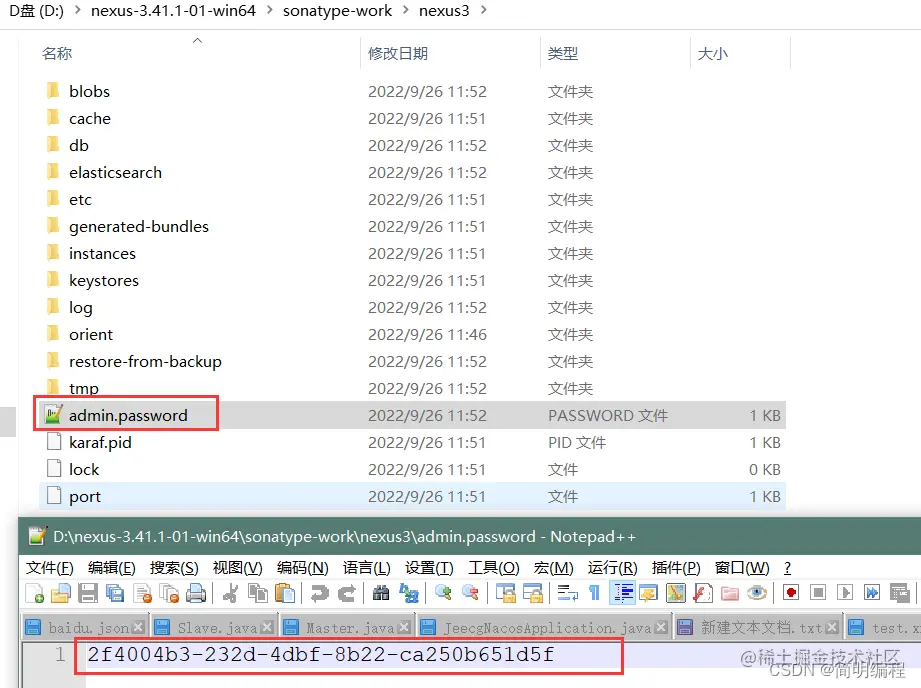Viewport: 921px width, 688px height.
Task: Click the sonatype-work breadcrumb segment
Action: coord(337,11)
